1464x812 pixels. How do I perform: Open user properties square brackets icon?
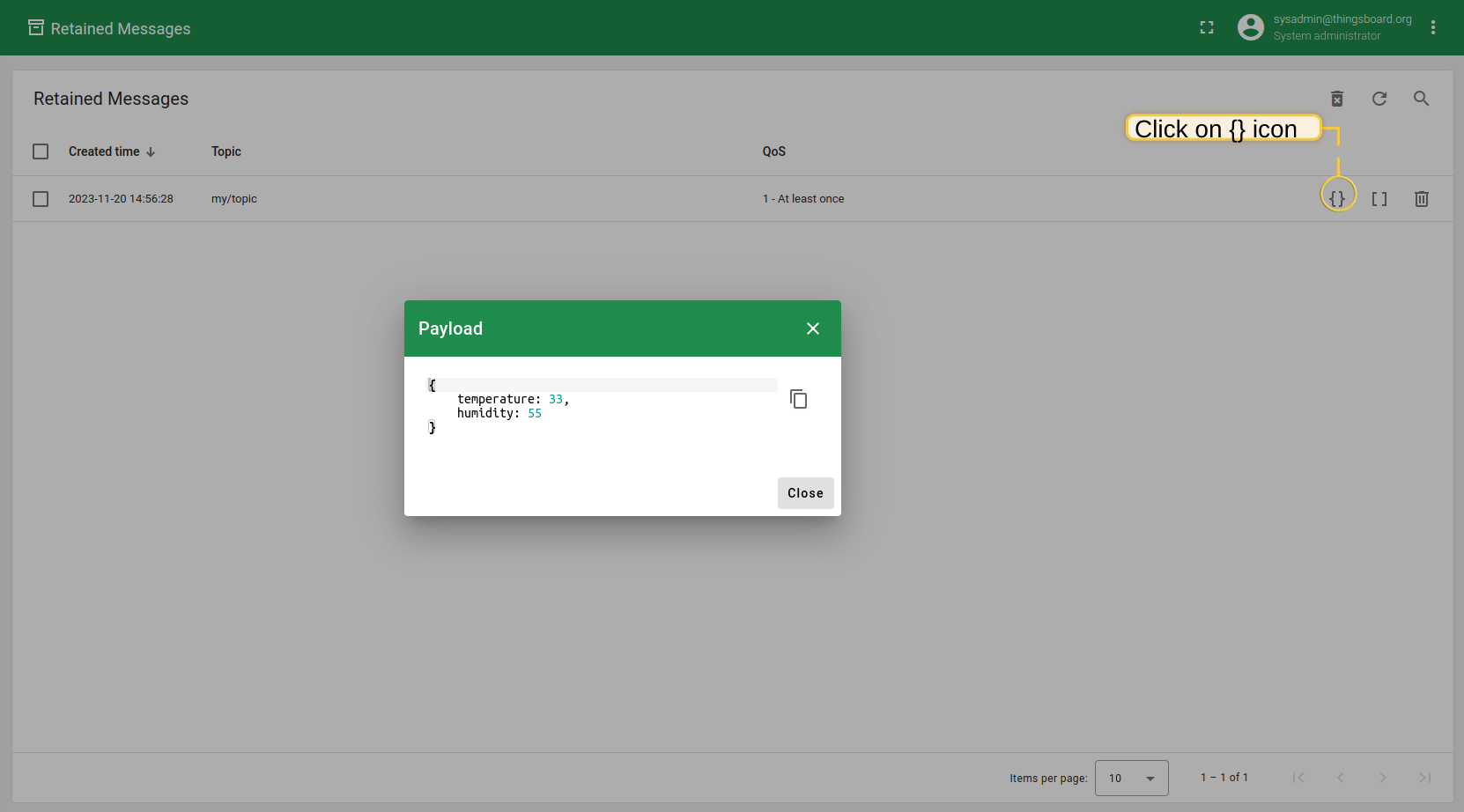tap(1379, 199)
